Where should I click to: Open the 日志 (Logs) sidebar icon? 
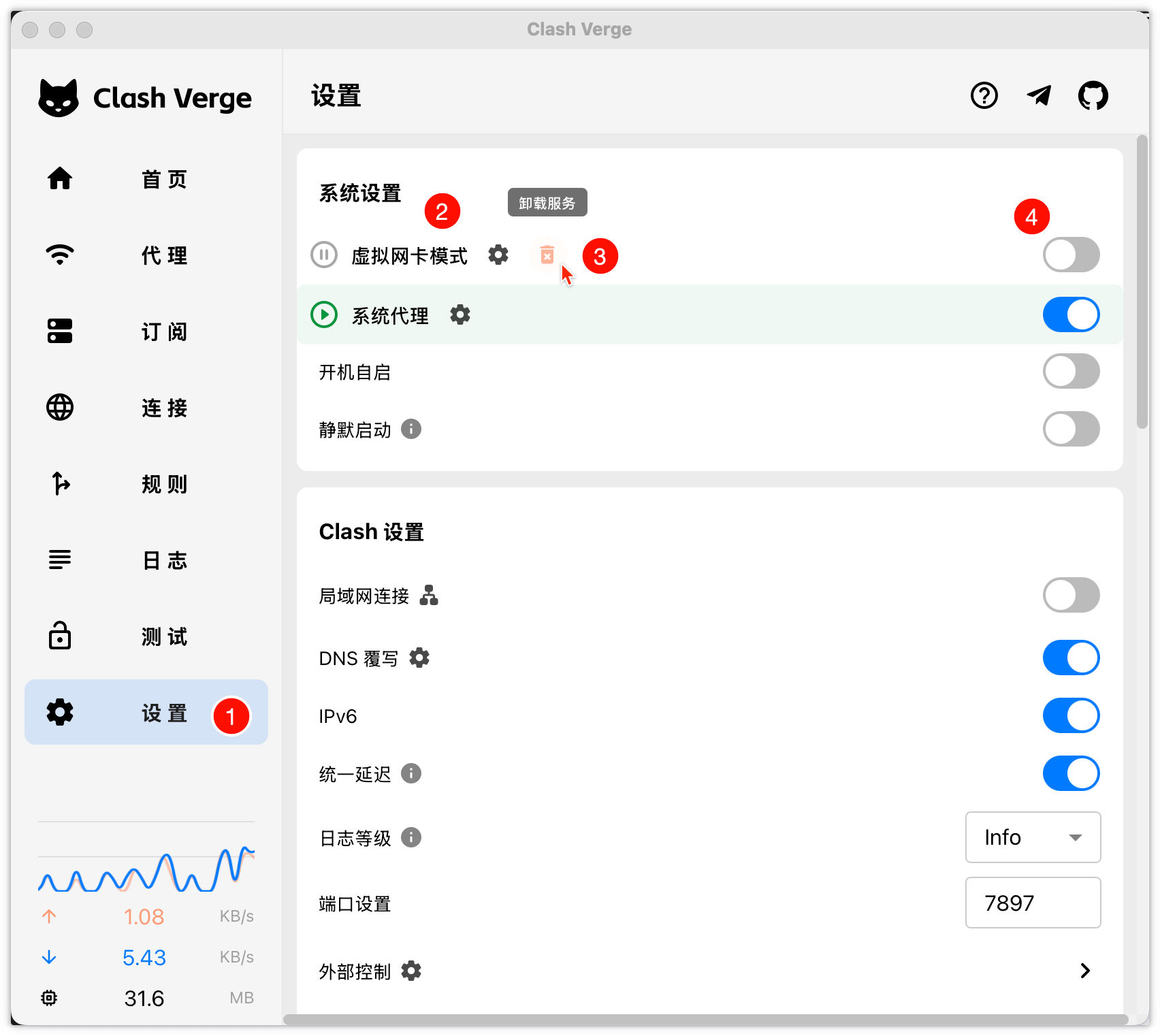click(x=60, y=560)
